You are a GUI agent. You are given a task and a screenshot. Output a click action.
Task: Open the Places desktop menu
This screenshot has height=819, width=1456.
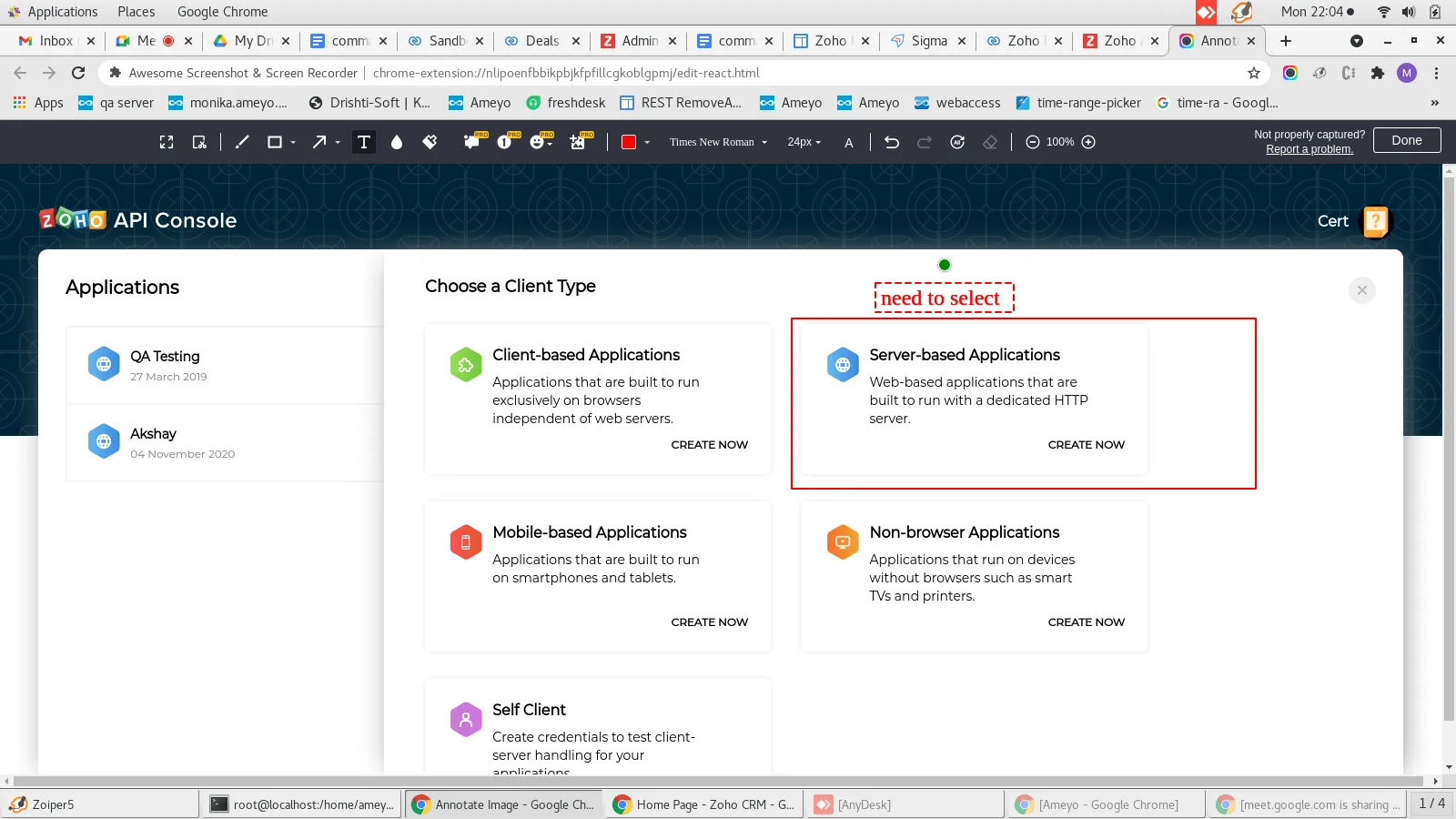(136, 12)
